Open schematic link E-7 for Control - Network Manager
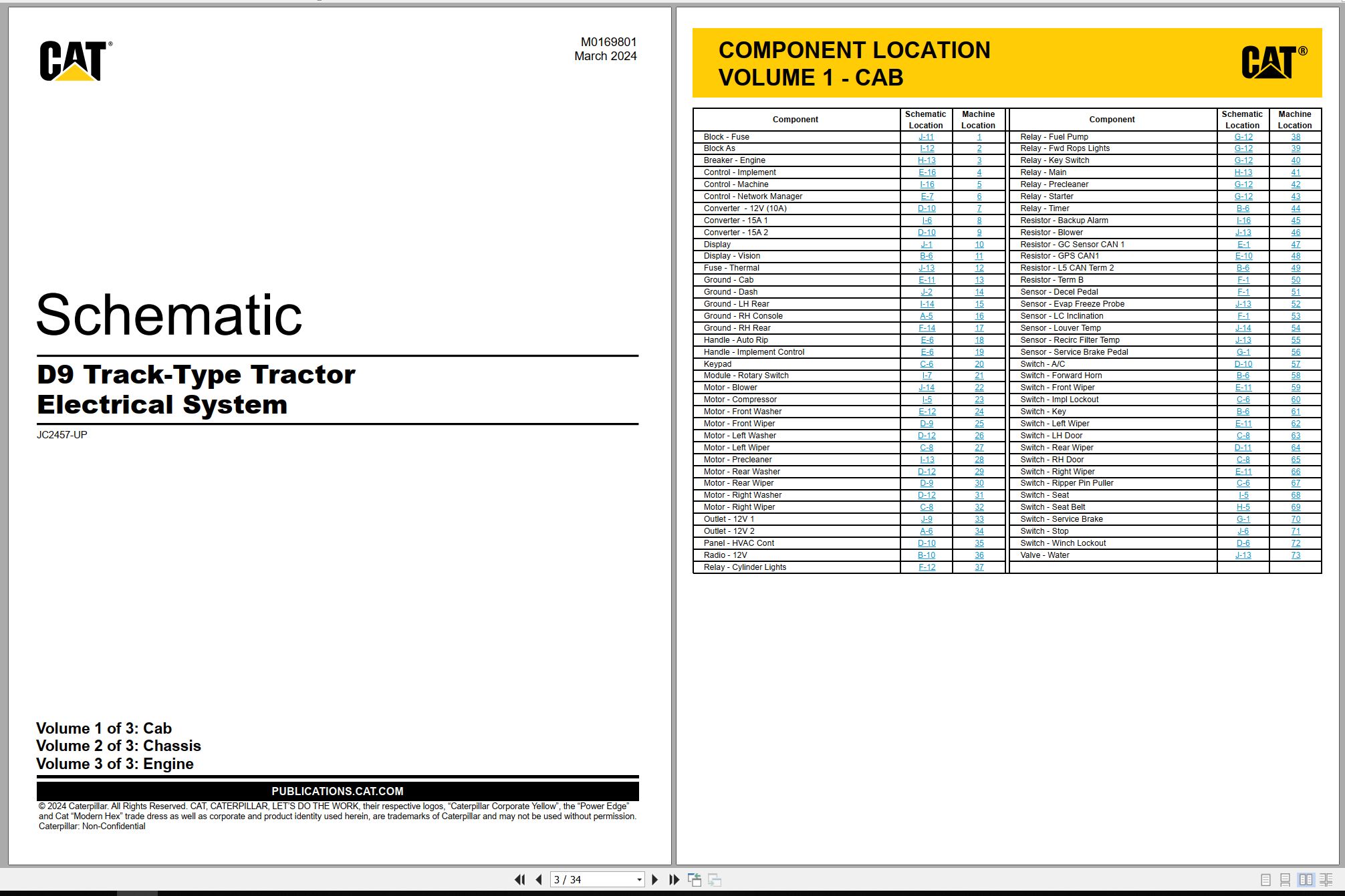1345x896 pixels. (x=927, y=196)
